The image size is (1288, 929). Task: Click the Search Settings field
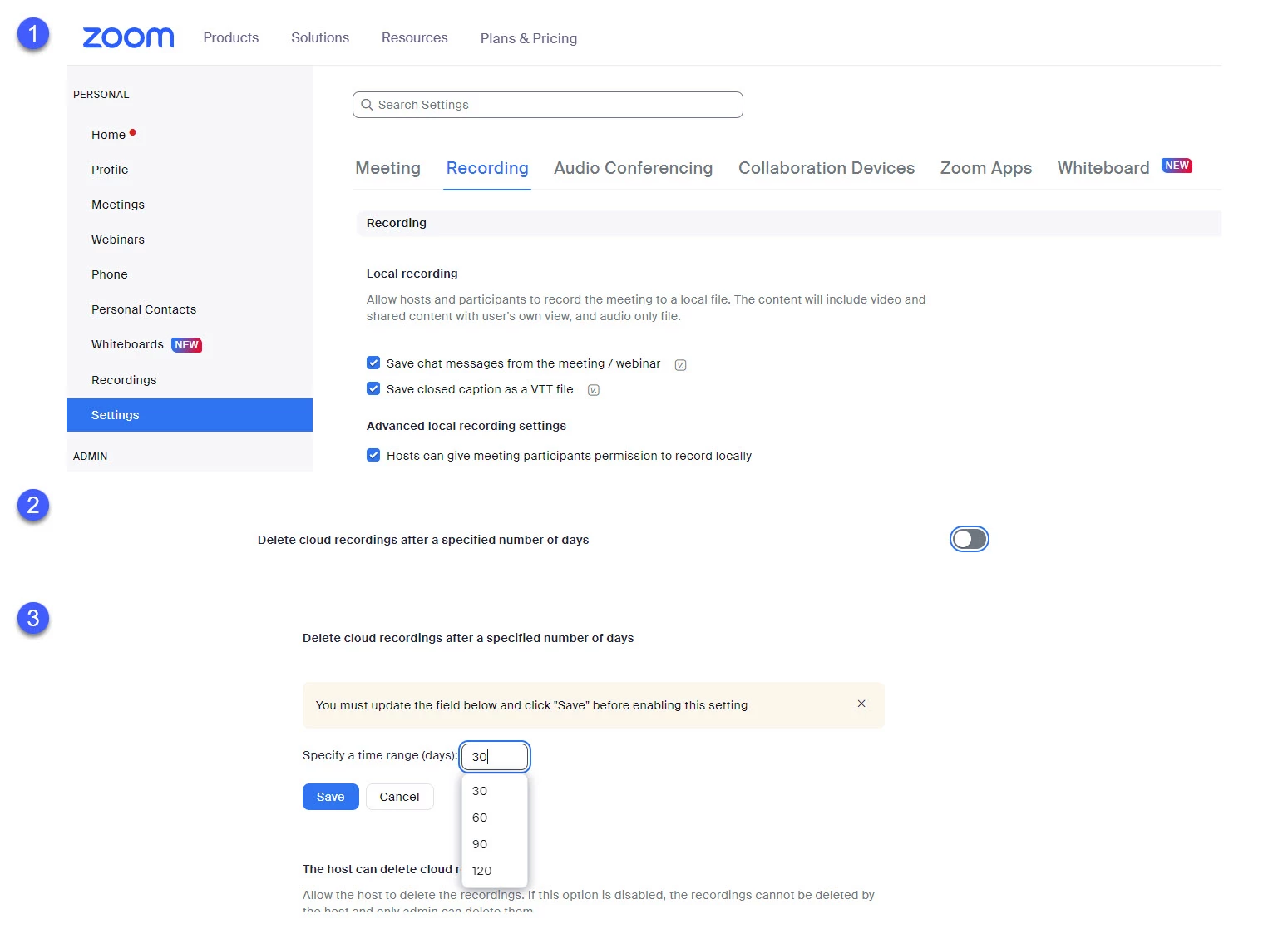pyautogui.click(x=548, y=105)
